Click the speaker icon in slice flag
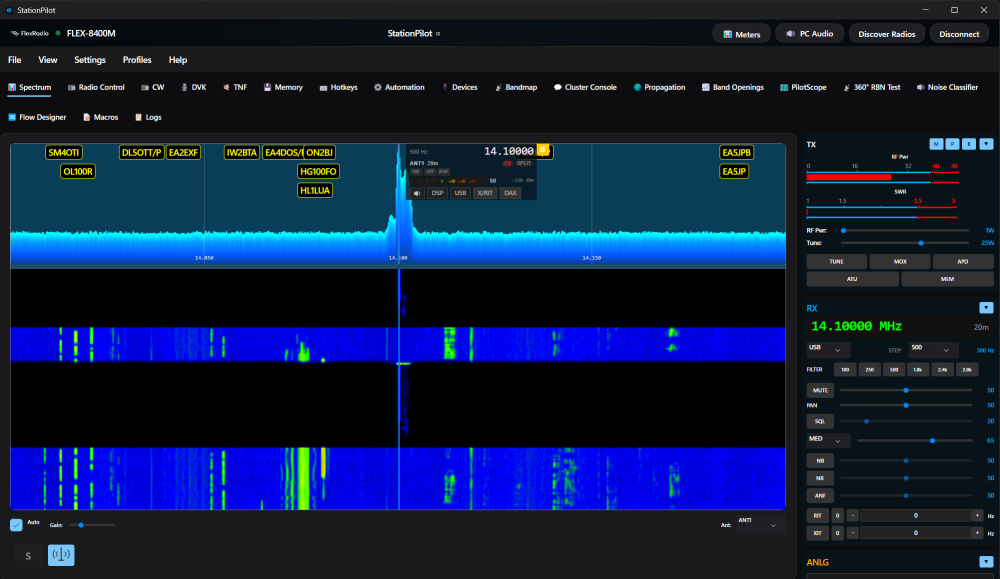The width and height of the screenshot is (1000, 579). point(417,193)
